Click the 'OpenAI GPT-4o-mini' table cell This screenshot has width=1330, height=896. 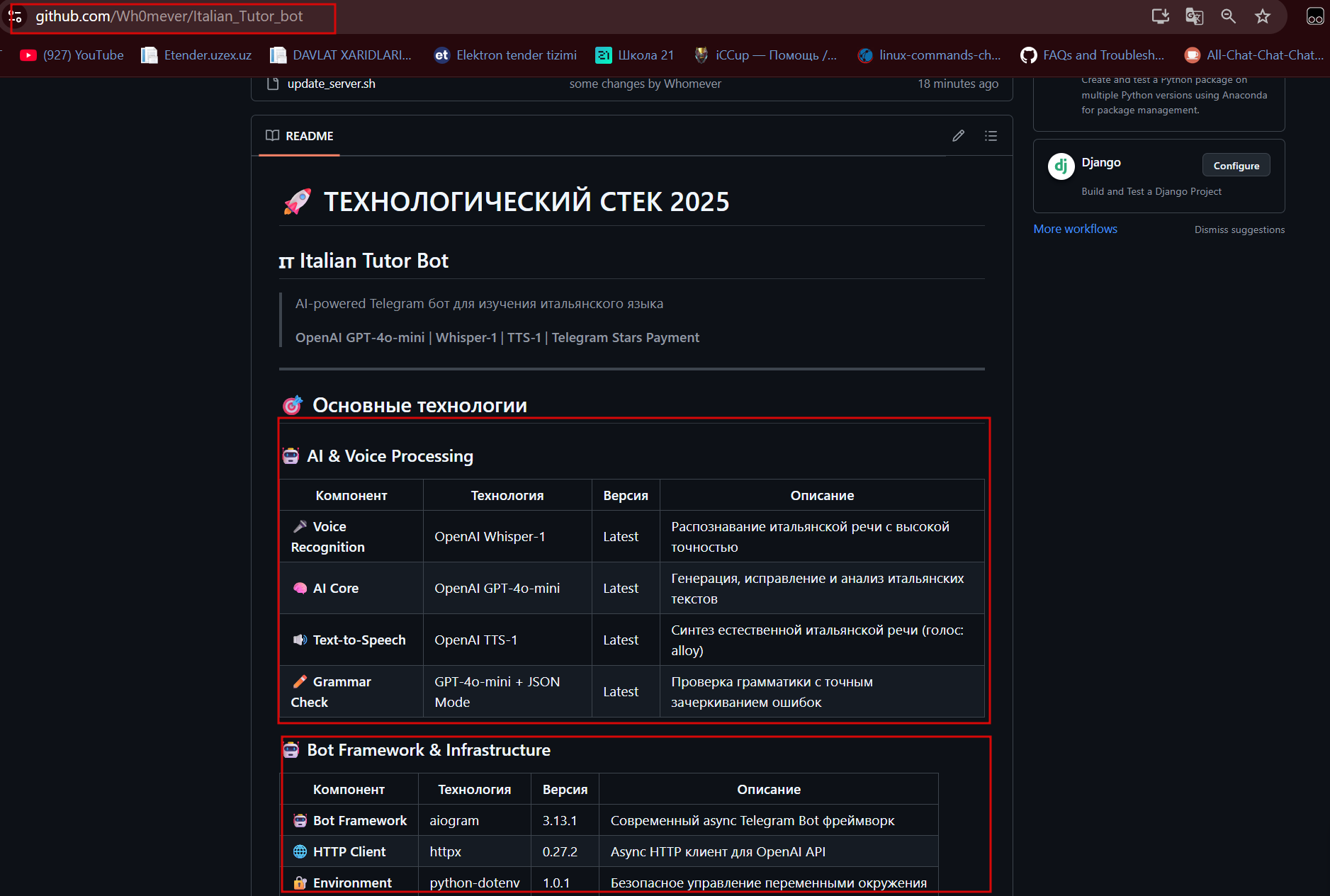(507, 588)
